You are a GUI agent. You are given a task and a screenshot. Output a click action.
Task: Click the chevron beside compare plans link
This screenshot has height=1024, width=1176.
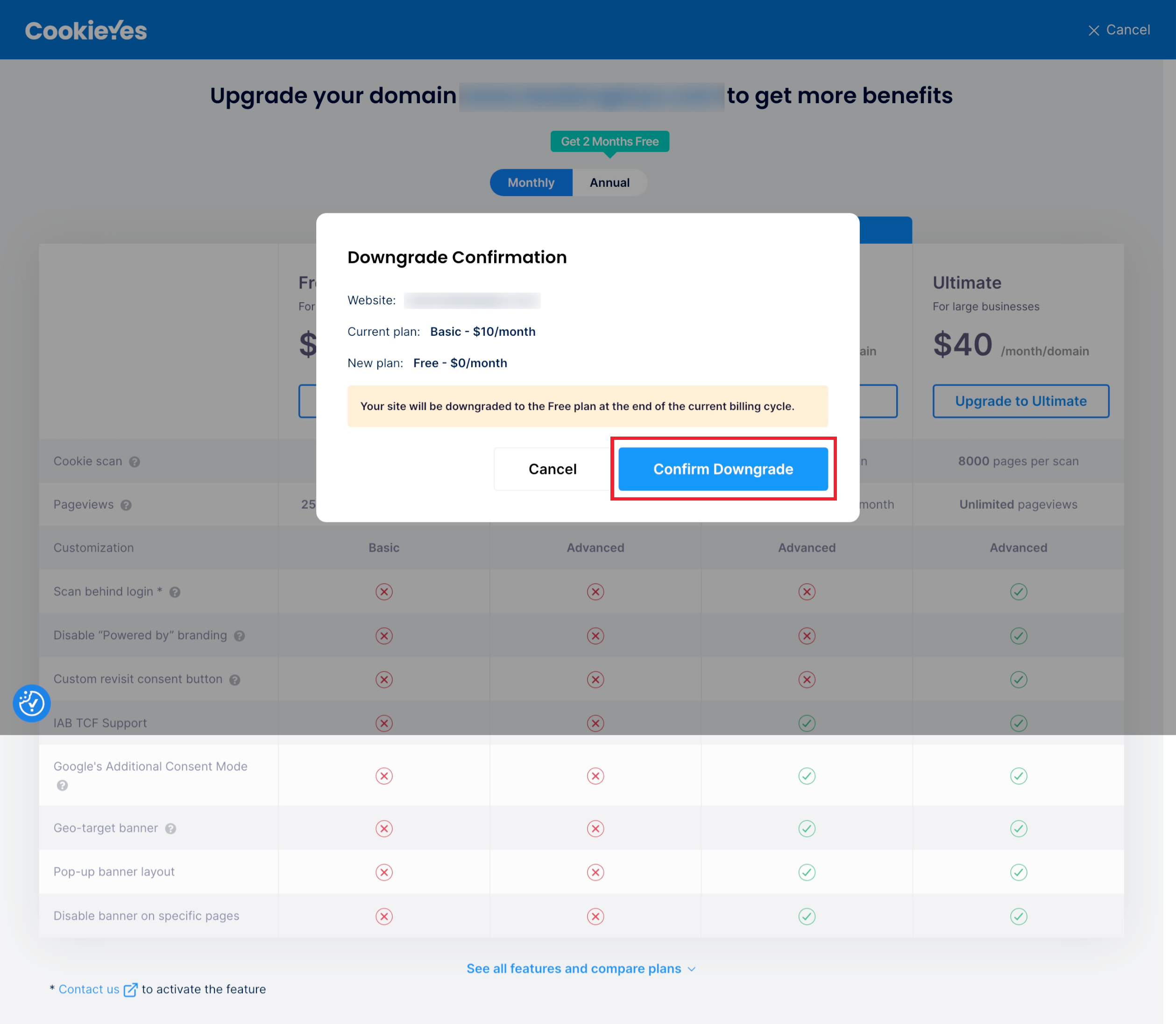point(691,969)
